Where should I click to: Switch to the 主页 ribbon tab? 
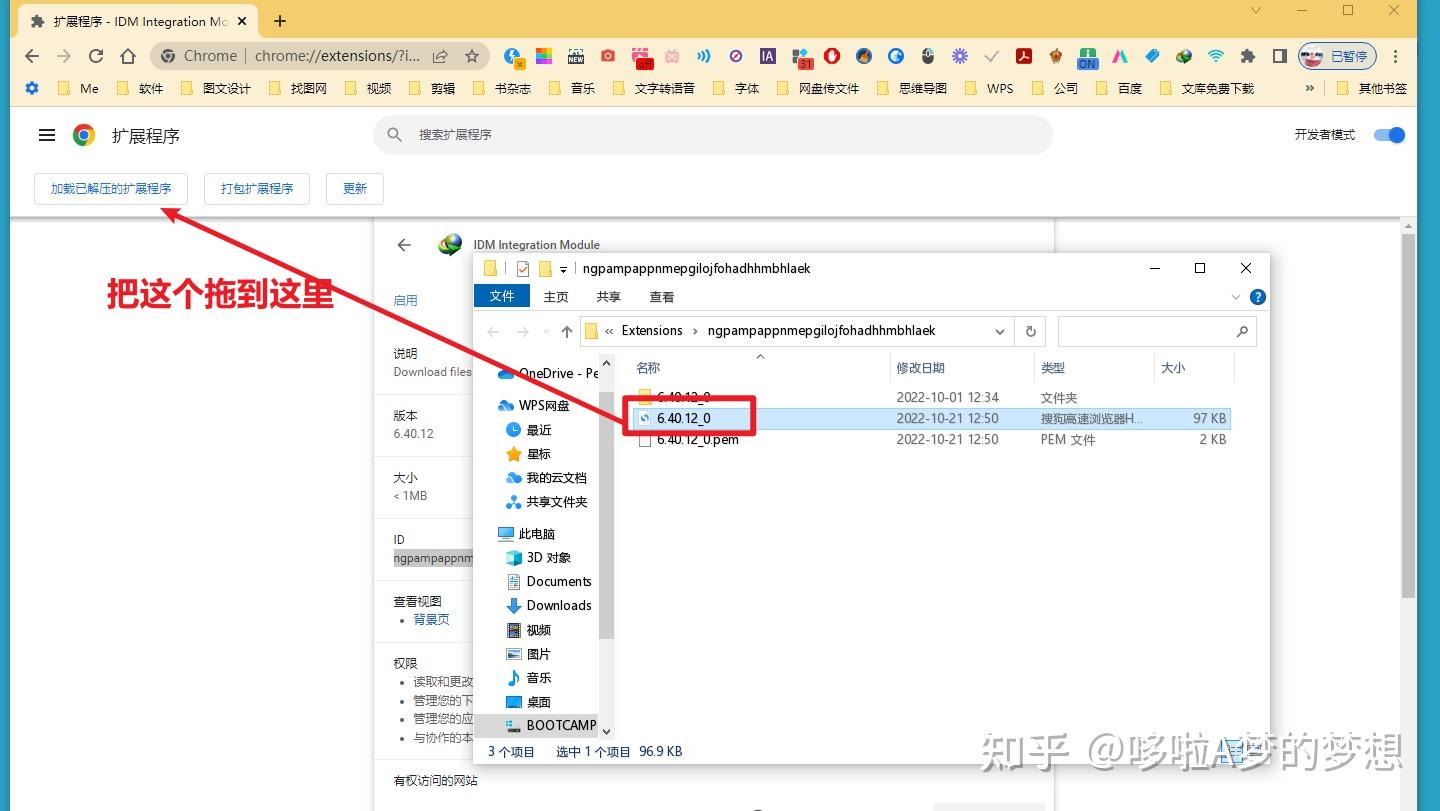point(556,297)
